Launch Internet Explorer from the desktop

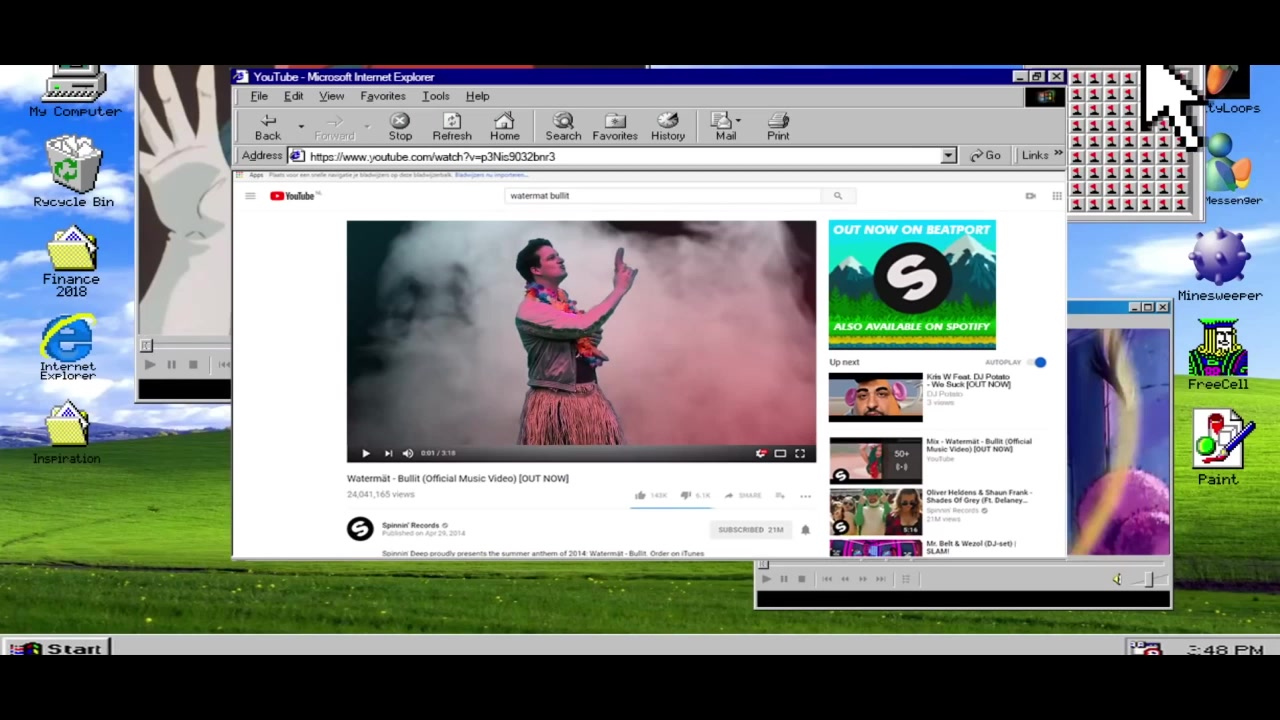pyautogui.click(x=68, y=347)
